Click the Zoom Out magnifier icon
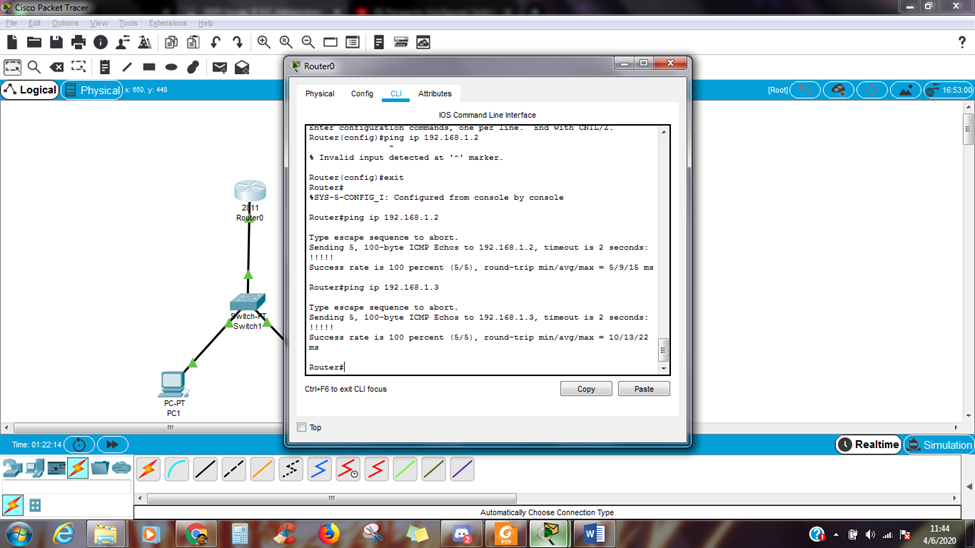The height and width of the screenshot is (548, 975). pyautogui.click(x=308, y=42)
